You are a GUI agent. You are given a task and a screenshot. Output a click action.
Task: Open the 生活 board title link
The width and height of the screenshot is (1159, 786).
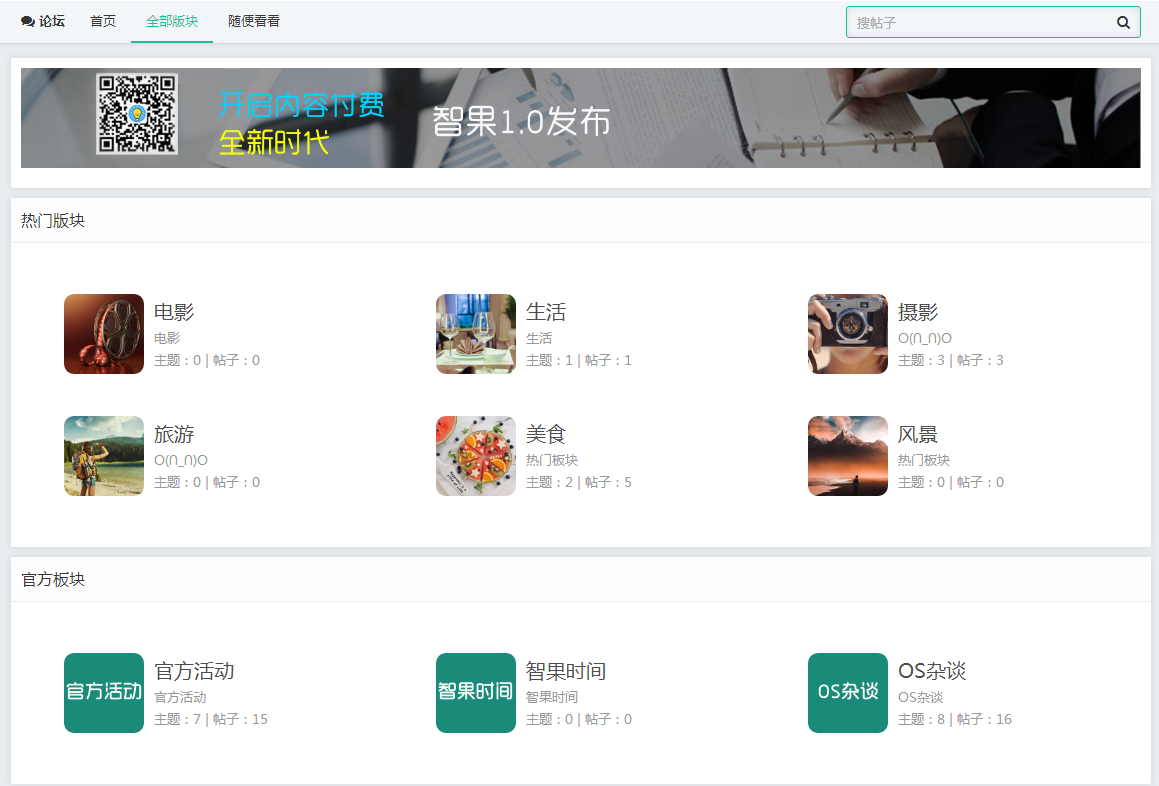[545, 312]
